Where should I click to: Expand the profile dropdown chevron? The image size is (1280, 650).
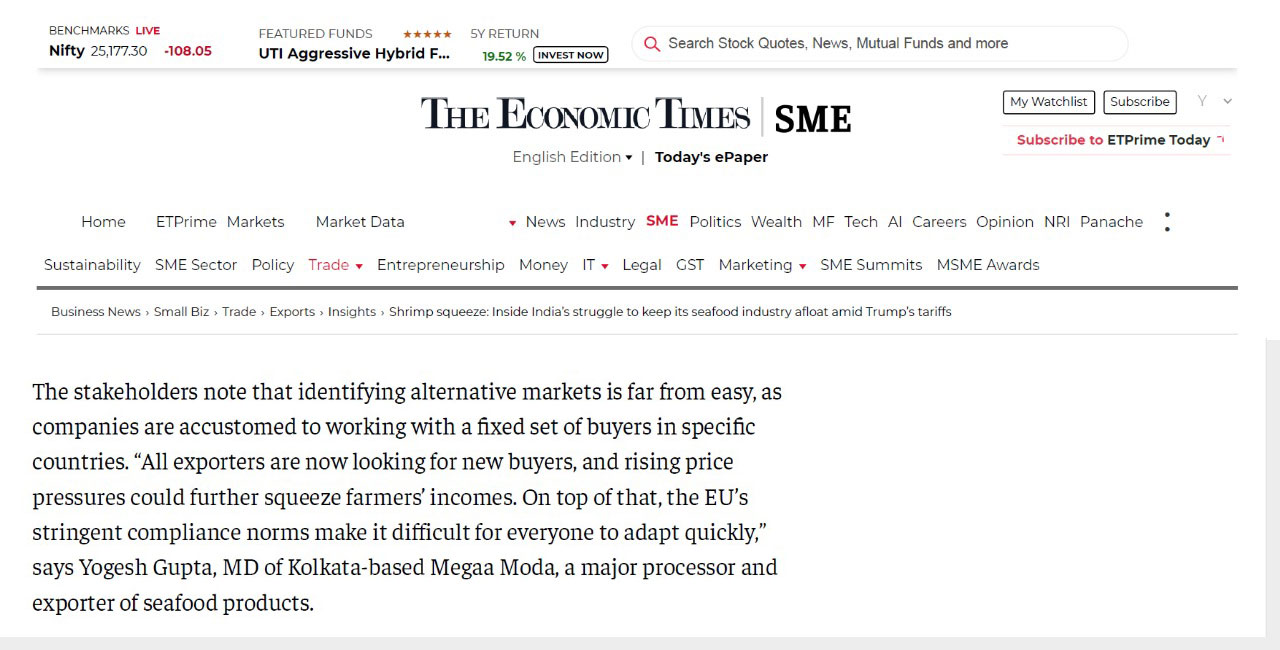point(1228,101)
